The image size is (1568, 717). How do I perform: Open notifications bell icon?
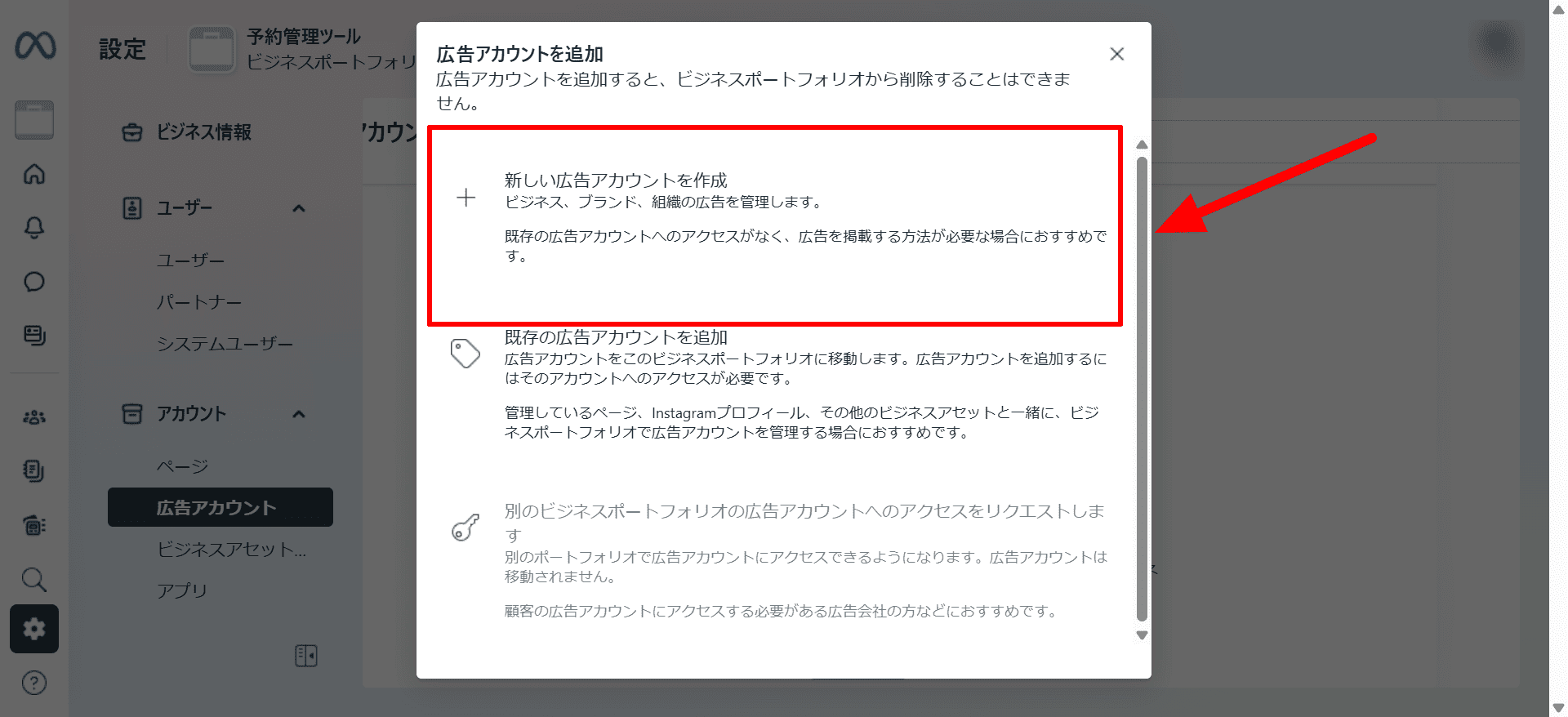[34, 228]
